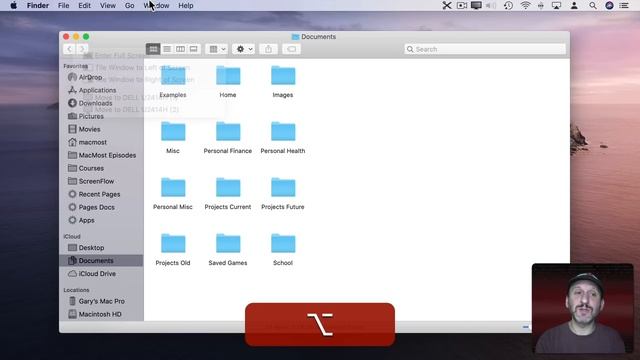The width and height of the screenshot is (640, 360).
Task: Select the Personal Finance folder icon
Action: [228, 131]
